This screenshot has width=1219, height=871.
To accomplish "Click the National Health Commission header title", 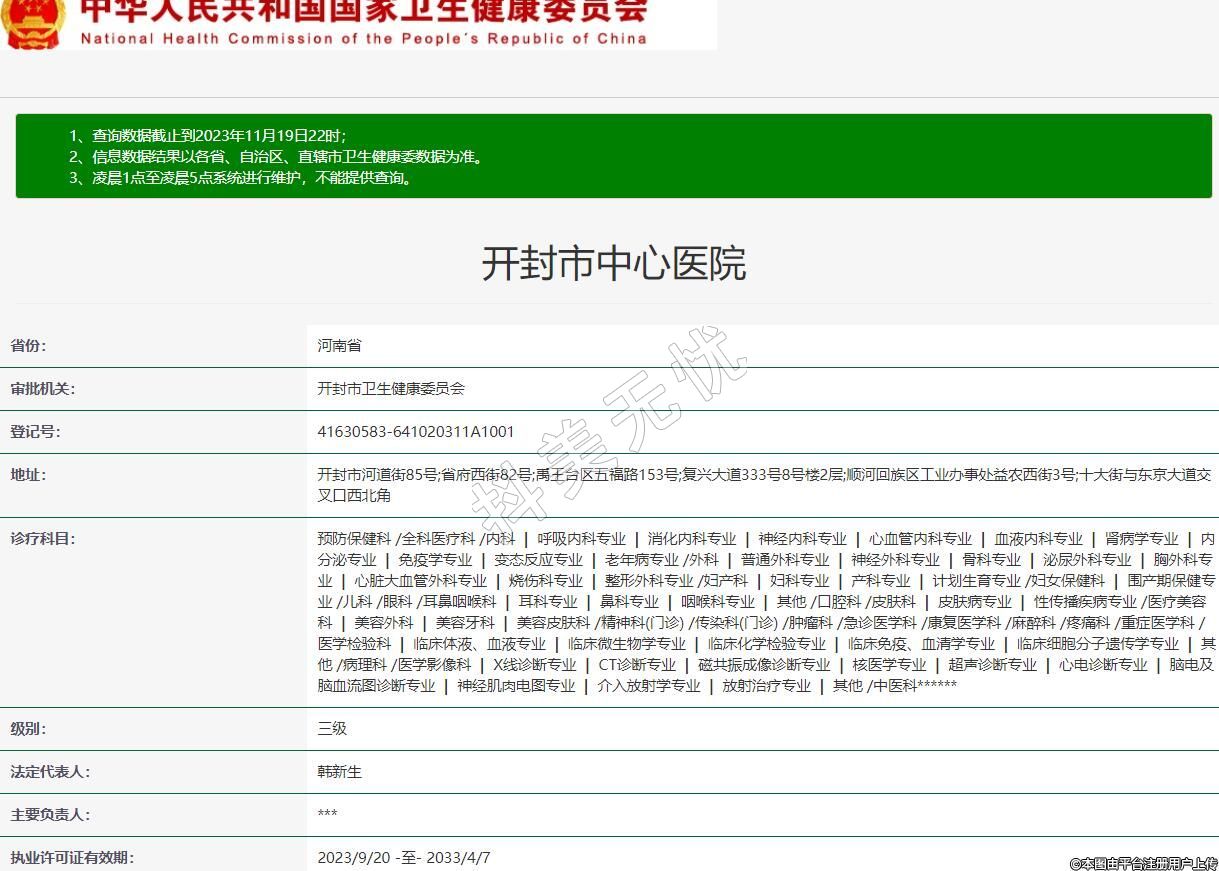I will coord(363,22).
